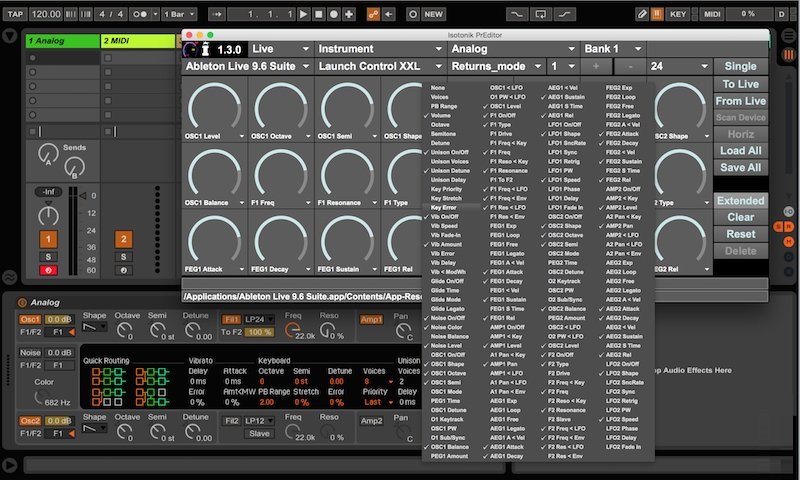Stop playback with the Stop button

tap(318, 14)
